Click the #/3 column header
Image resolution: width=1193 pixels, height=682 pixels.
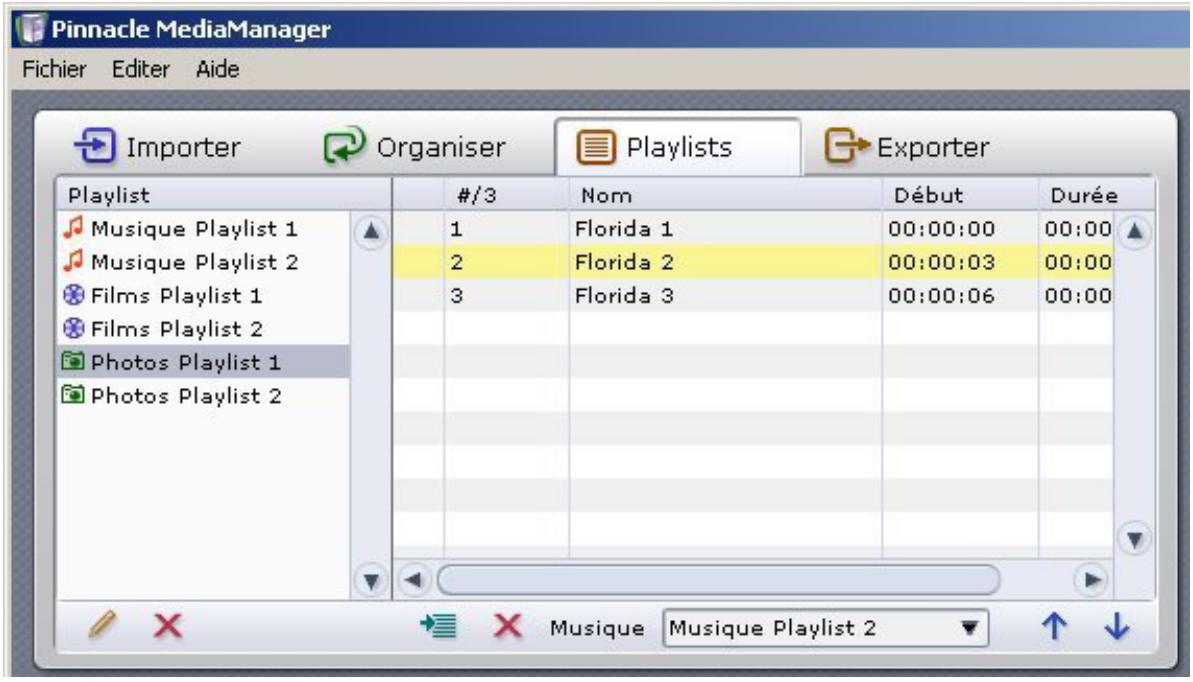[507, 195]
